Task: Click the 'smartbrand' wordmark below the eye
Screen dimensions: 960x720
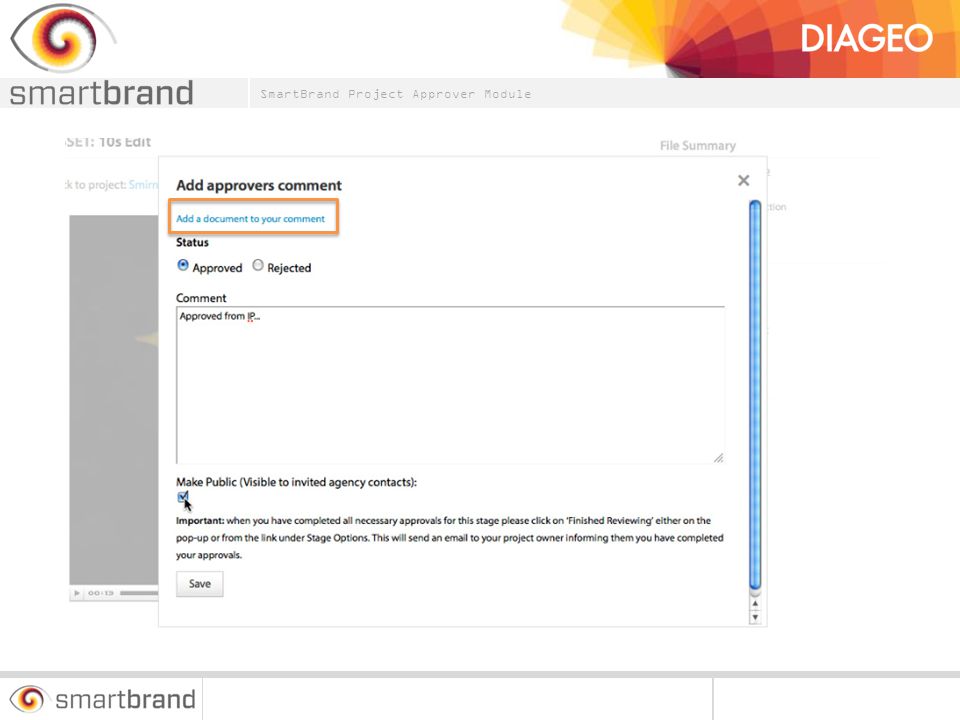Action: pos(102,93)
